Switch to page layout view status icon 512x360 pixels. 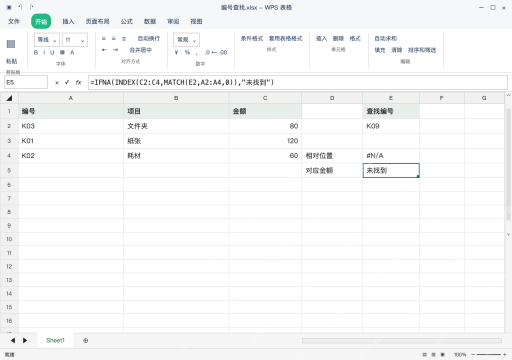coord(433,355)
